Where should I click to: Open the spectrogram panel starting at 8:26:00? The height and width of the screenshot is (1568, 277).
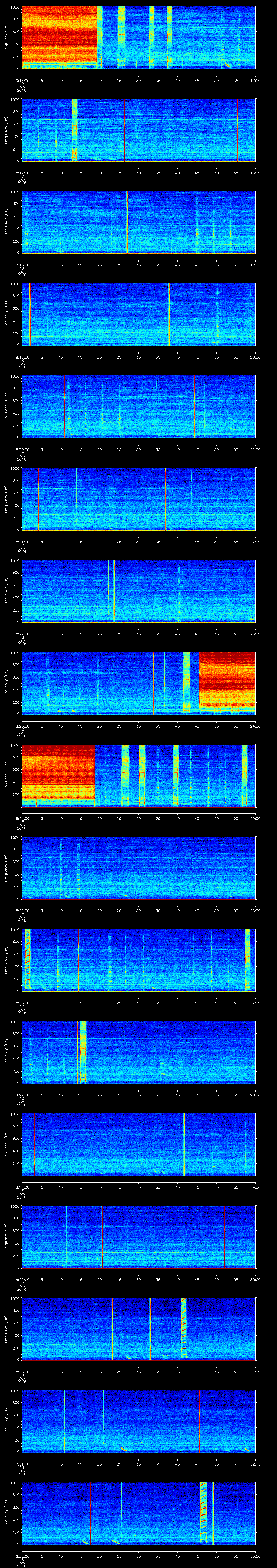[x=138, y=960]
